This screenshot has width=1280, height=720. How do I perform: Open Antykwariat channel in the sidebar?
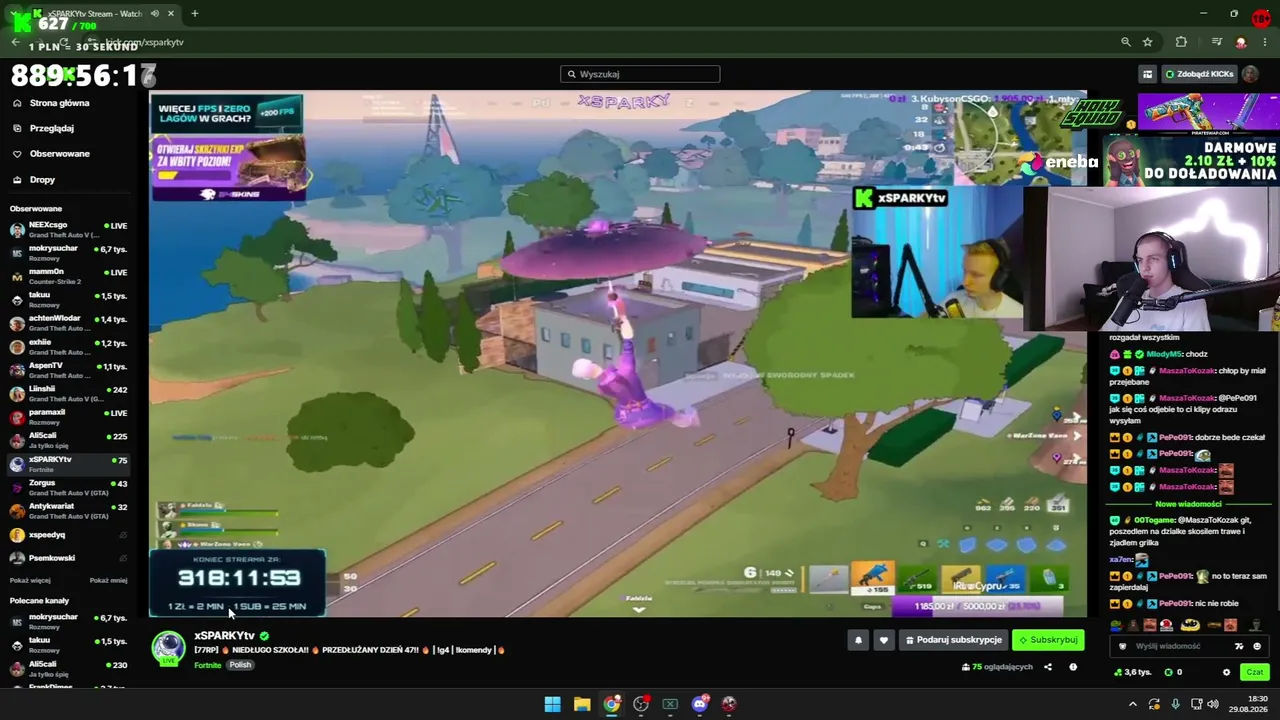pyautogui.click(x=68, y=510)
